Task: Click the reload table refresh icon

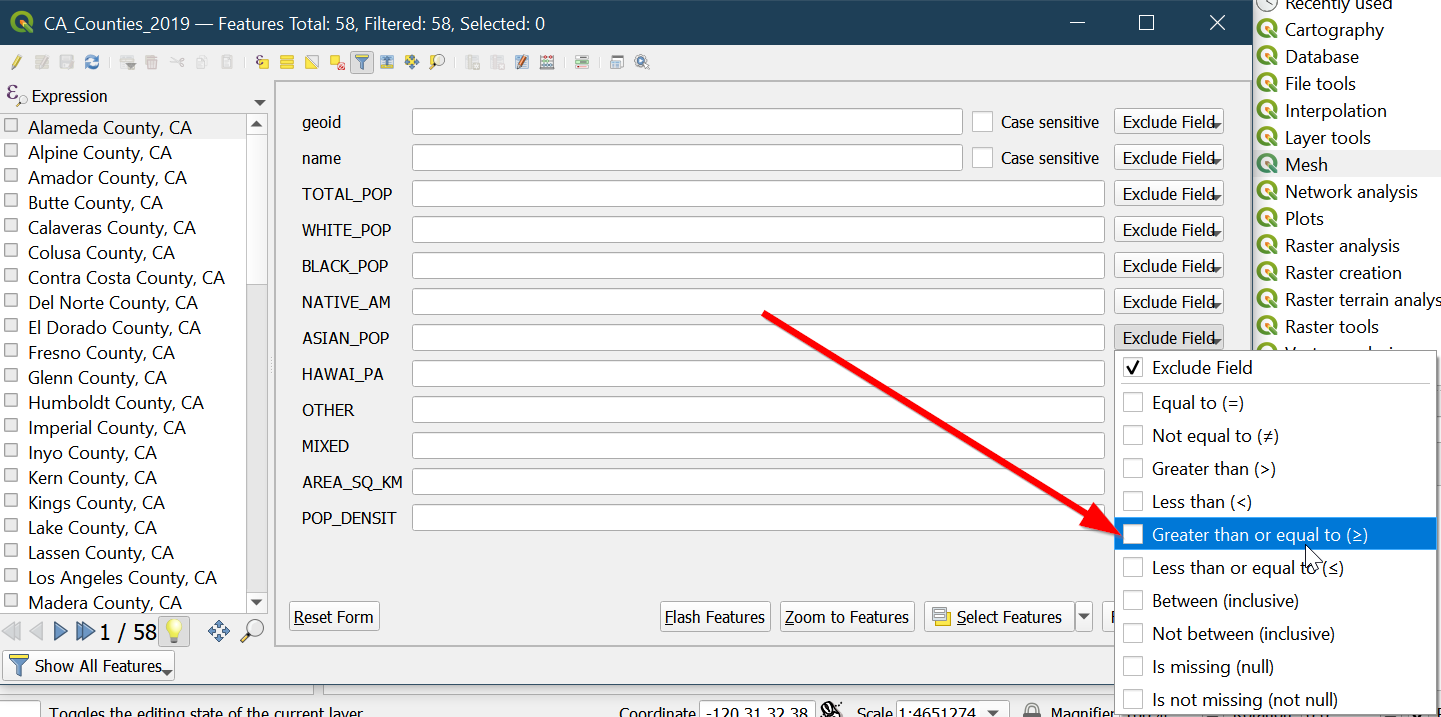Action: [92, 62]
